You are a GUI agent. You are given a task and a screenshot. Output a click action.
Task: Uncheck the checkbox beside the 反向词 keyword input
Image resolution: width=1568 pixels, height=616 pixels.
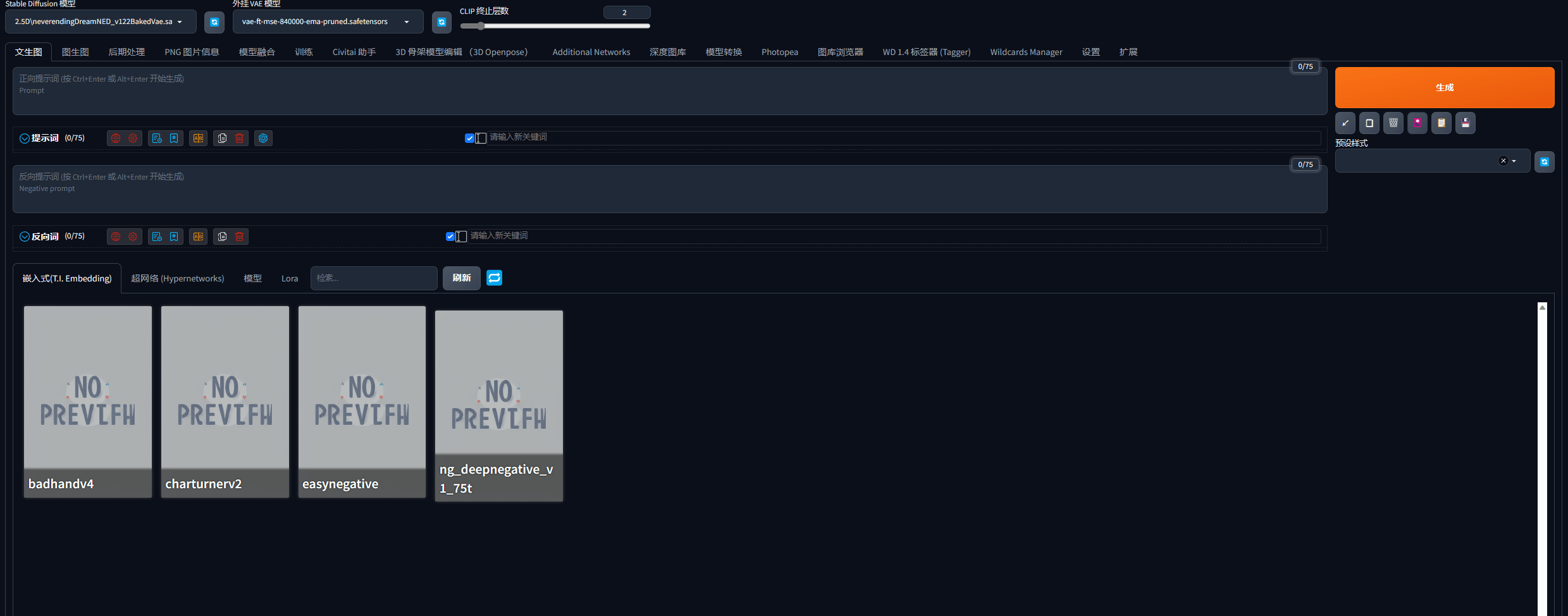[450, 237]
